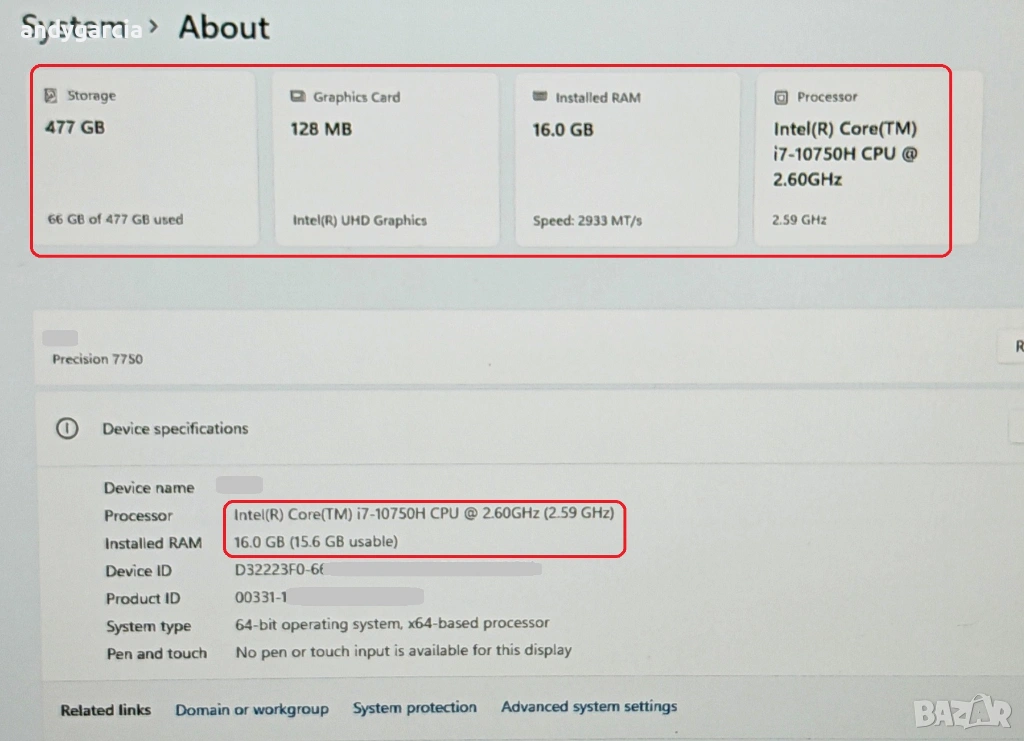Click the Intel(R) UHD Graphics label

[x=359, y=220]
